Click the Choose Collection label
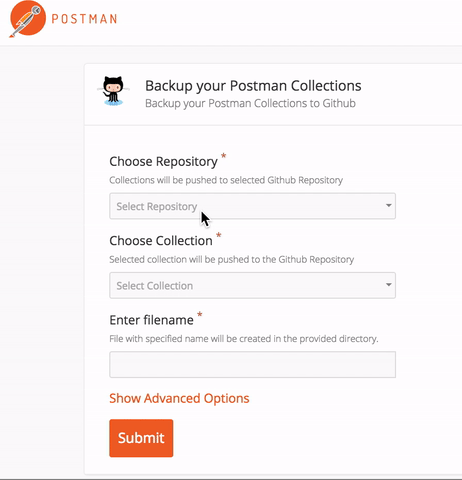This screenshot has height=480, width=462. coord(161,241)
